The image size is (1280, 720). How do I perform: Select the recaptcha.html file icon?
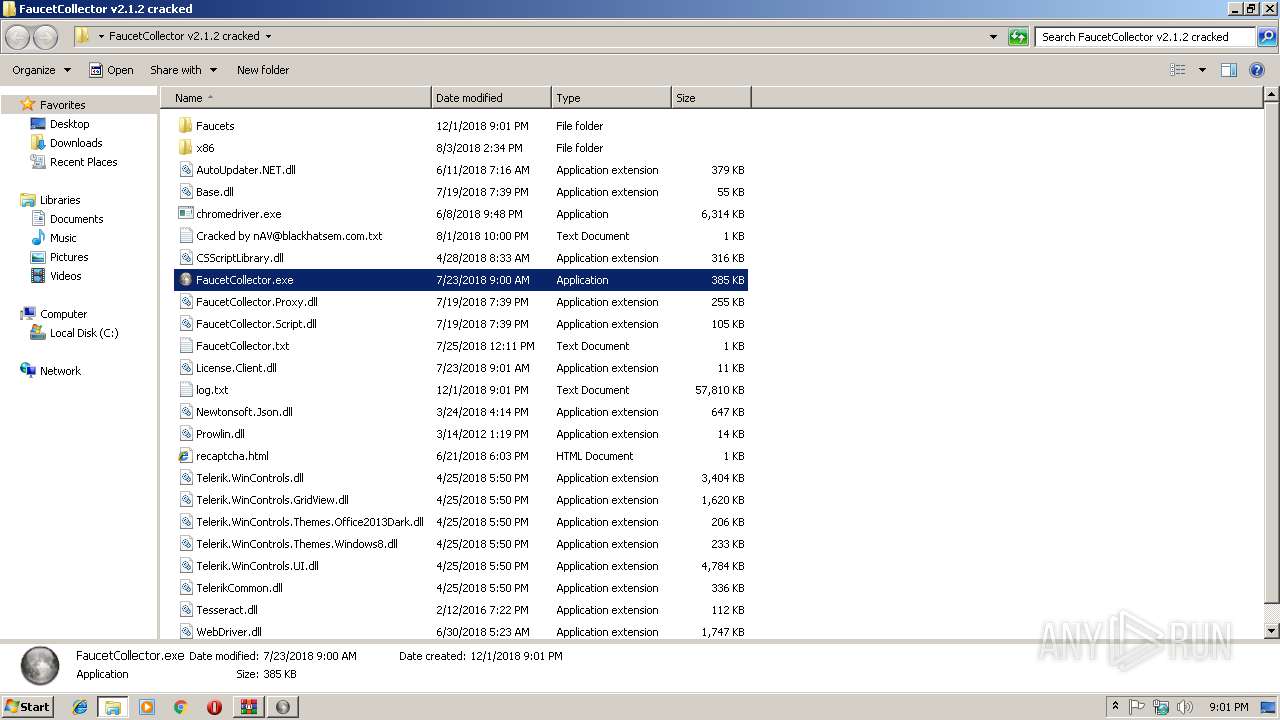[x=185, y=456]
